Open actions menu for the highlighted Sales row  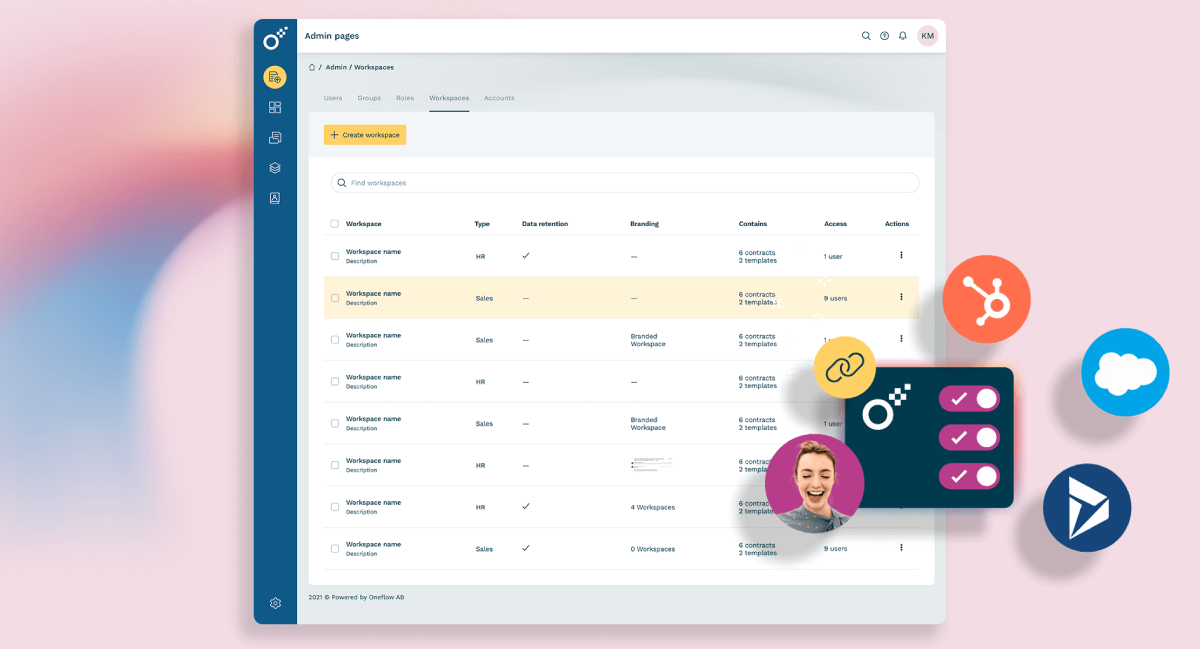[901, 297]
